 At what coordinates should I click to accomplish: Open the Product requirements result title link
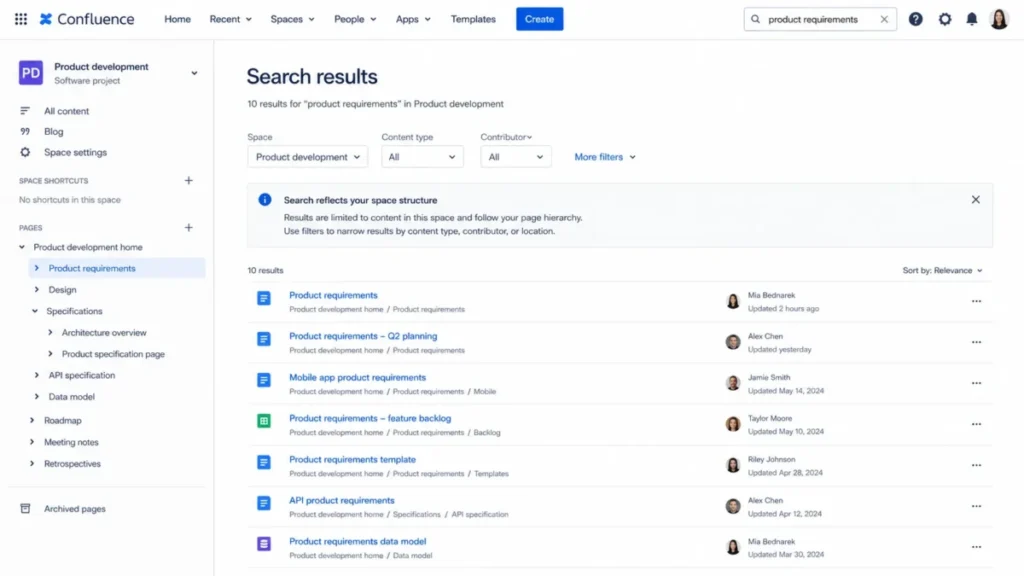coord(333,295)
